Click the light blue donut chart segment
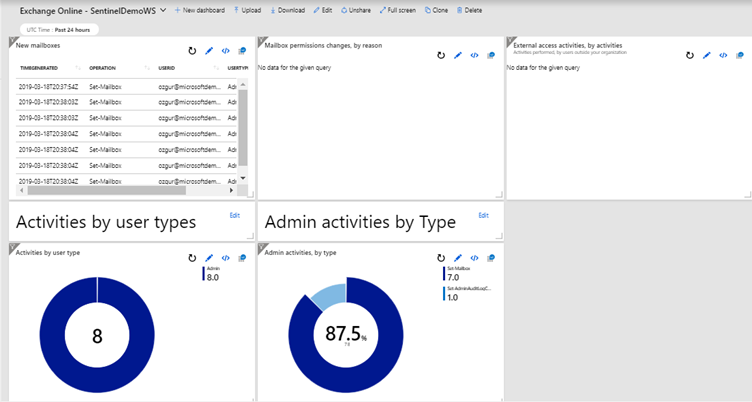Image resolution: width=752 pixels, height=402 pixels. click(329, 294)
